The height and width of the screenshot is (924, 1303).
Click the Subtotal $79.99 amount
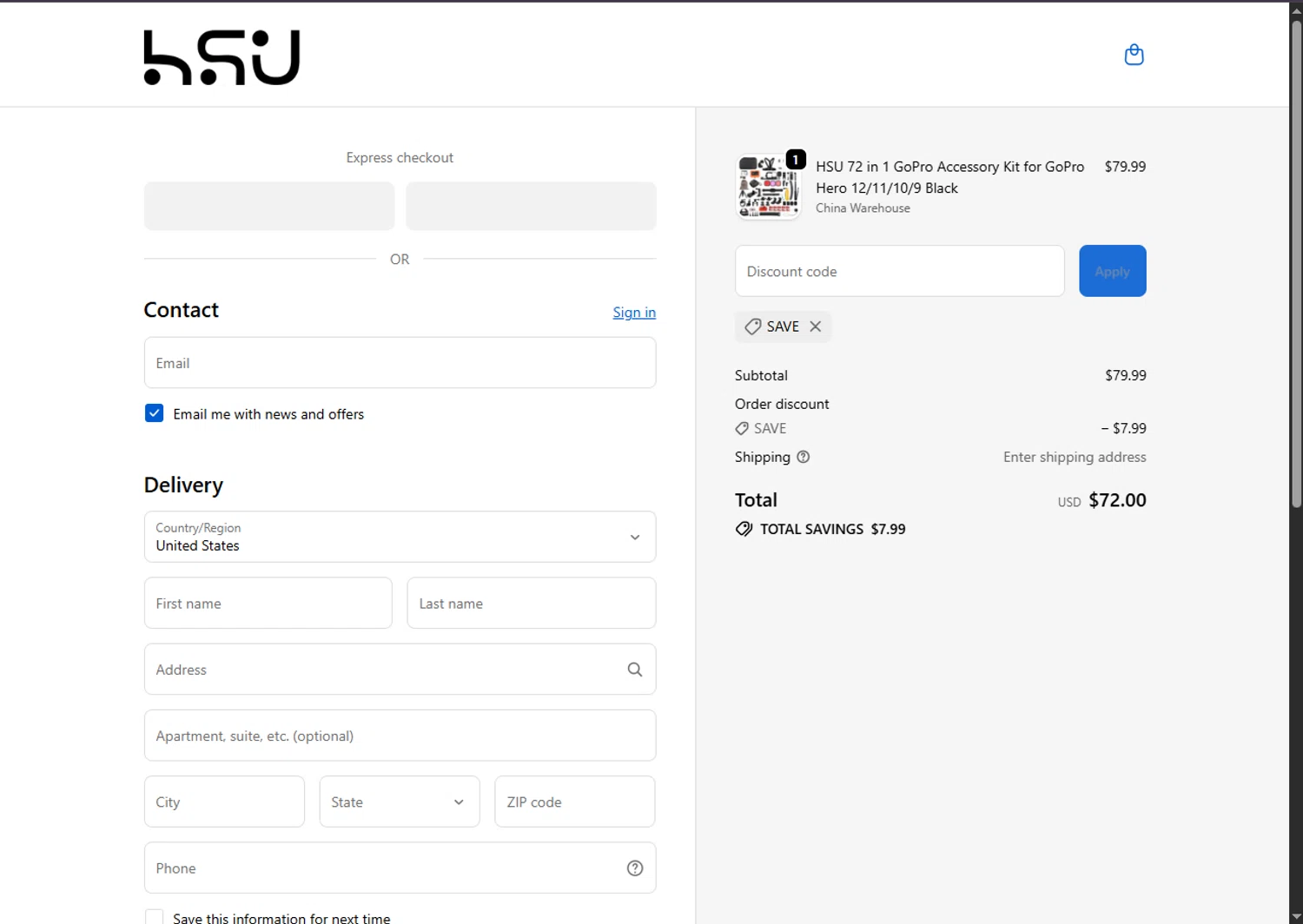coord(1125,375)
